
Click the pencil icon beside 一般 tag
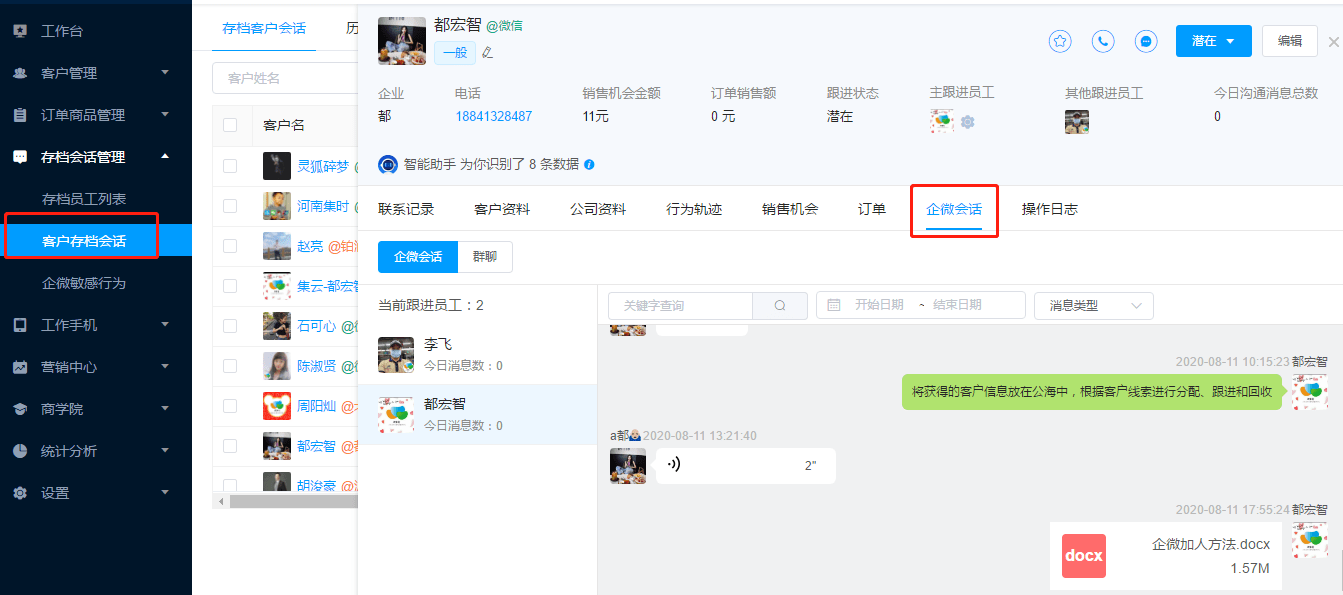click(488, 52)
